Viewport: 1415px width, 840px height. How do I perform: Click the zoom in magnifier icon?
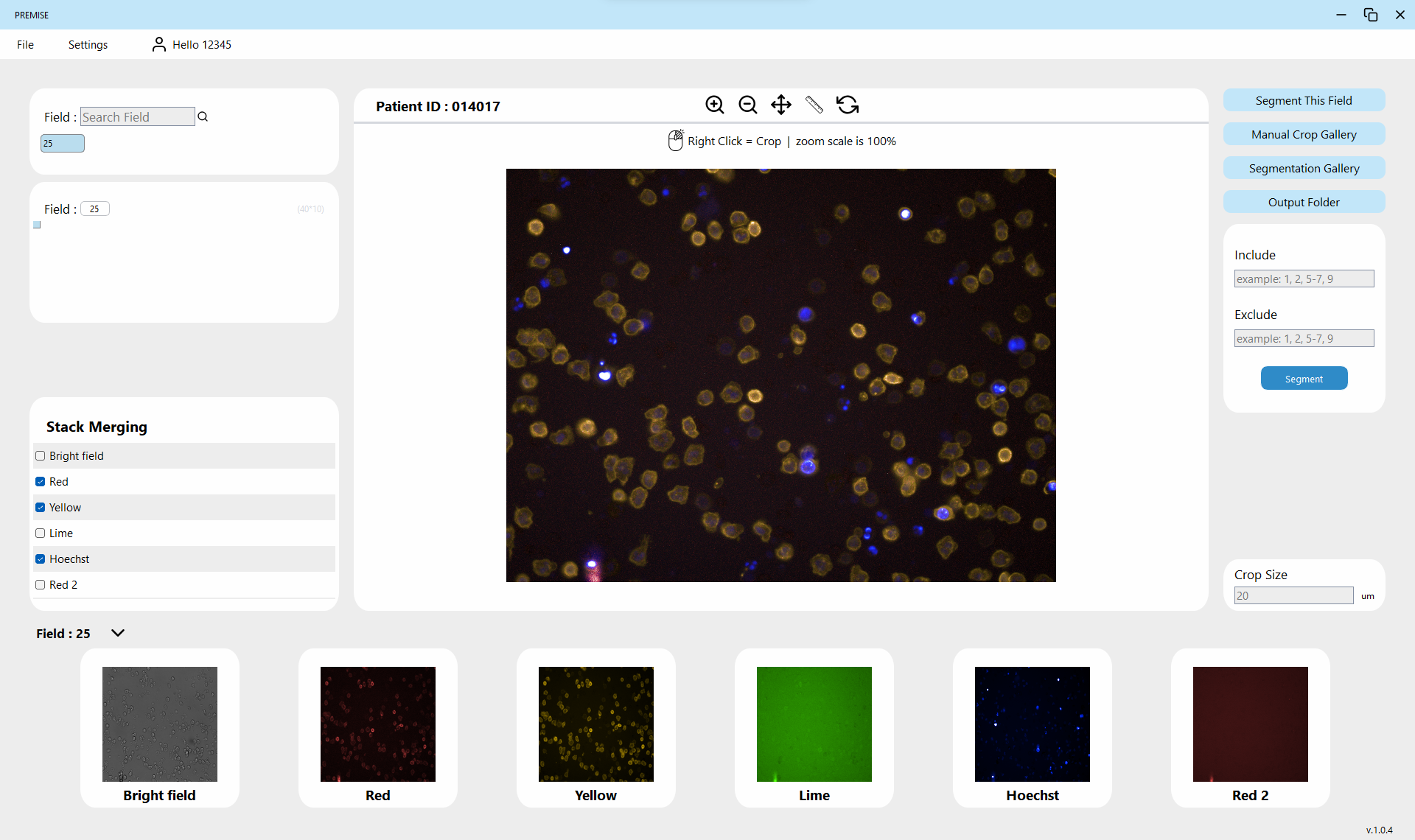click(714, 105)
